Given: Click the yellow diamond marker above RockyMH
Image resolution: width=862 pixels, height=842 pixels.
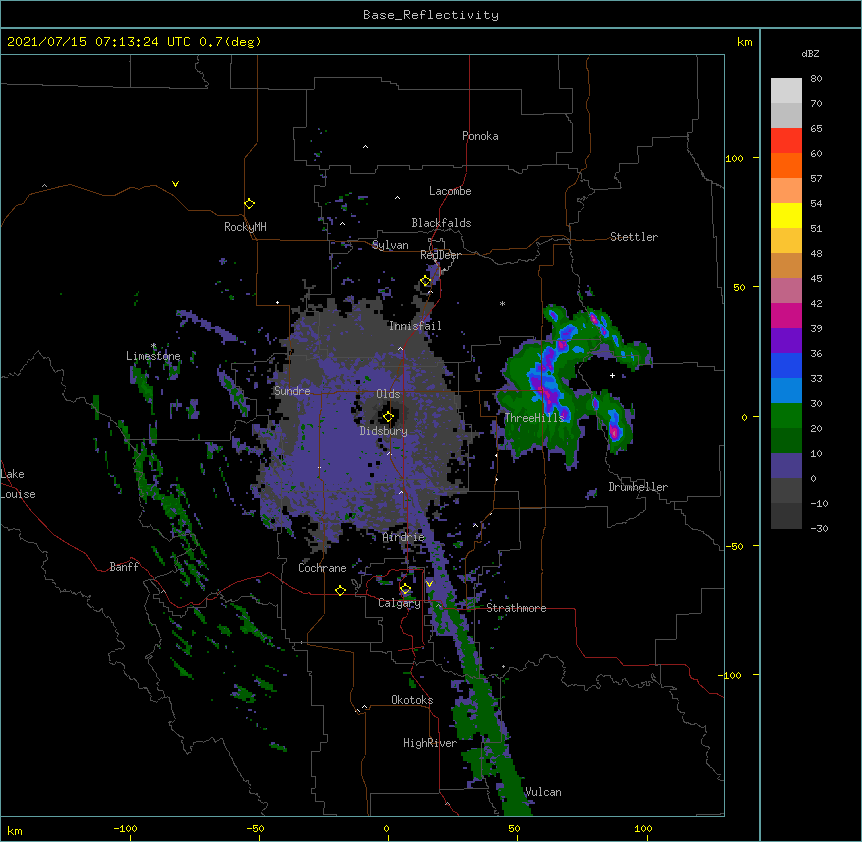Looking at the screenshot, I should tap(249, 204).
